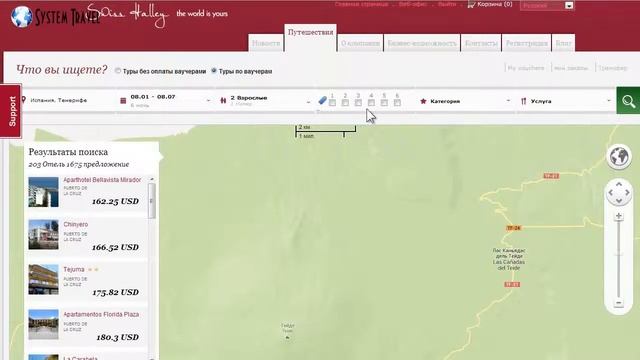Check checkbox number 4

coord(371,103)
